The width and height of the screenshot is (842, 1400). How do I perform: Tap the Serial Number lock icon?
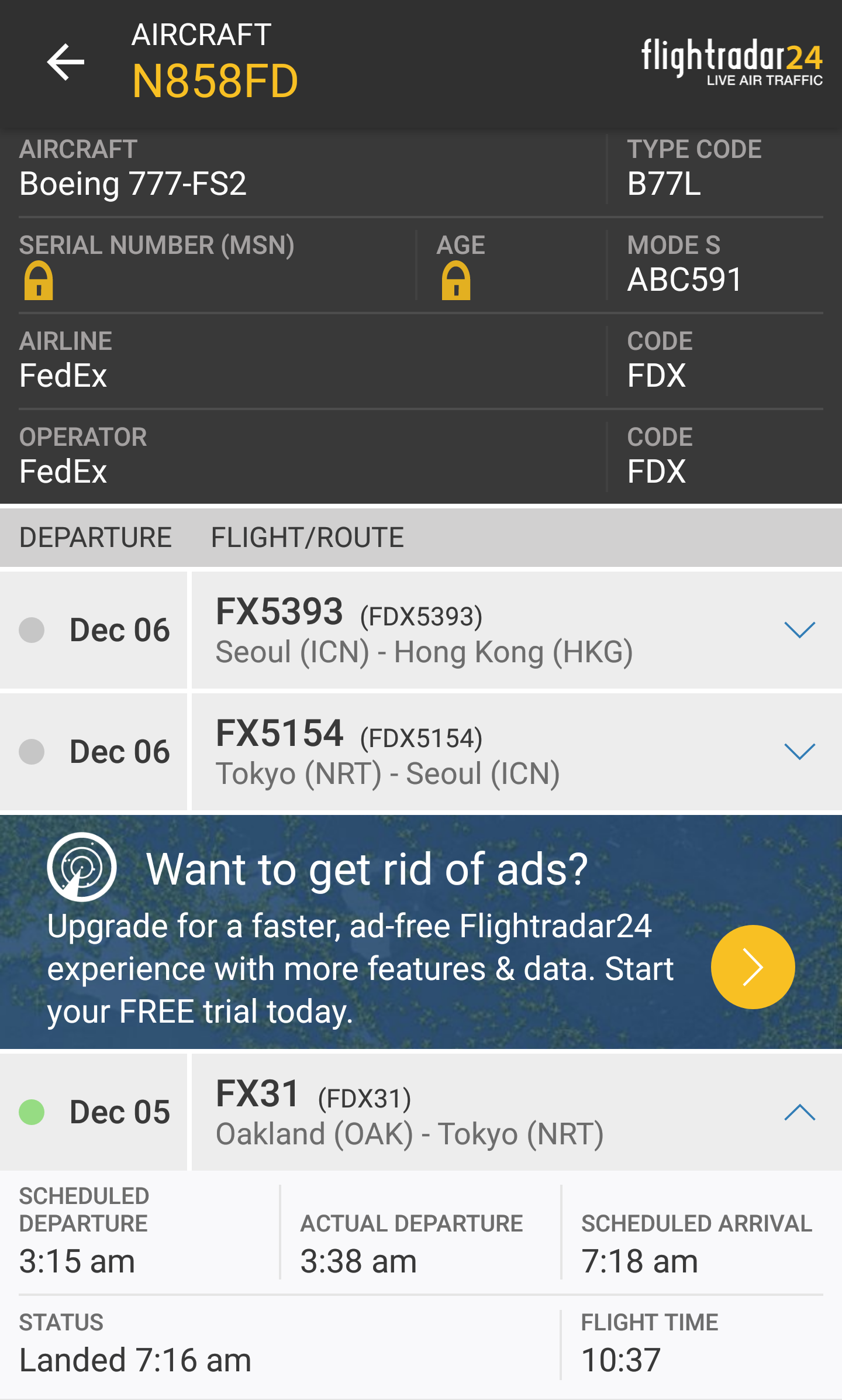click(x=39, y=280)
